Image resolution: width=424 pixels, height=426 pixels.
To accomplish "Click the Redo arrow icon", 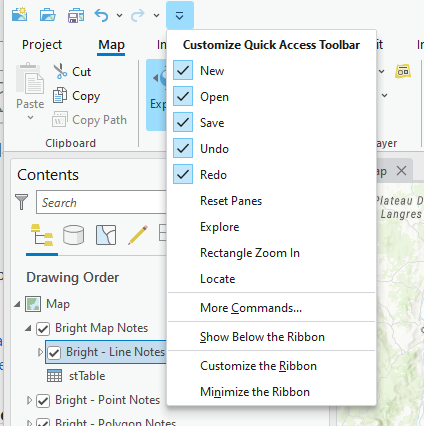I will (137, 15).
